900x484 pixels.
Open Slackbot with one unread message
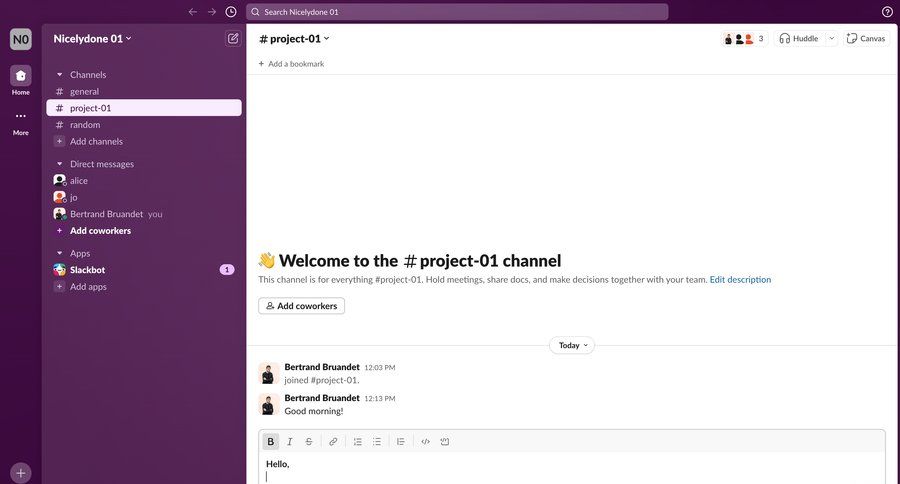(x=144, y=270)
